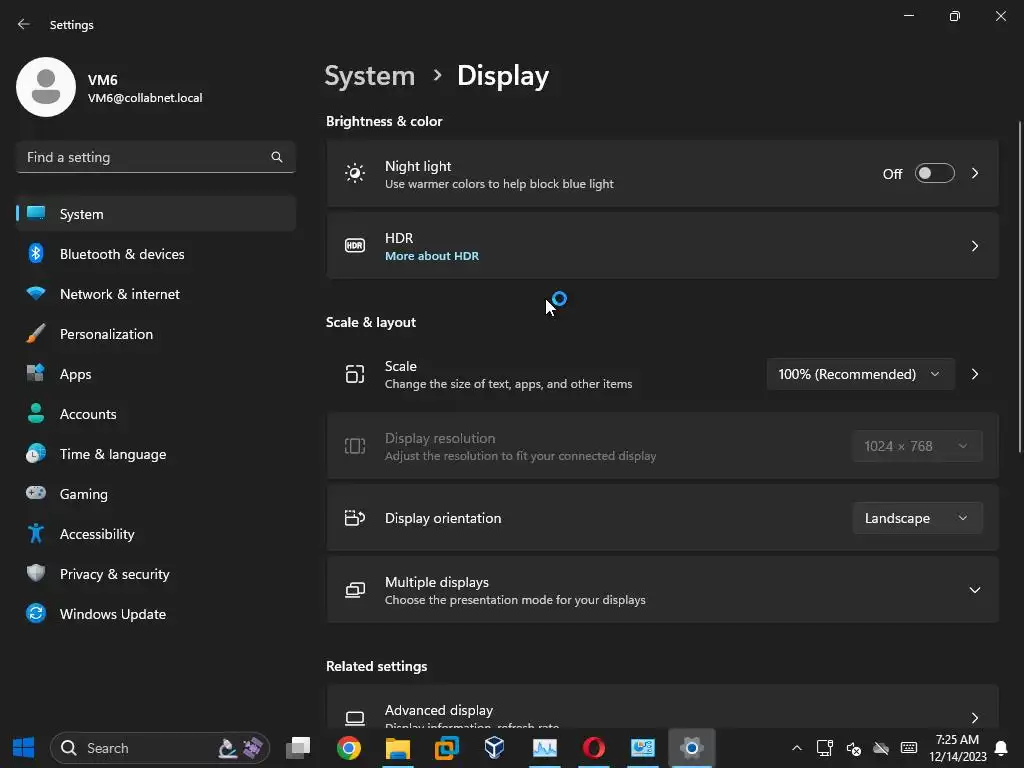Open Advanced display chevron

(974, 718)
